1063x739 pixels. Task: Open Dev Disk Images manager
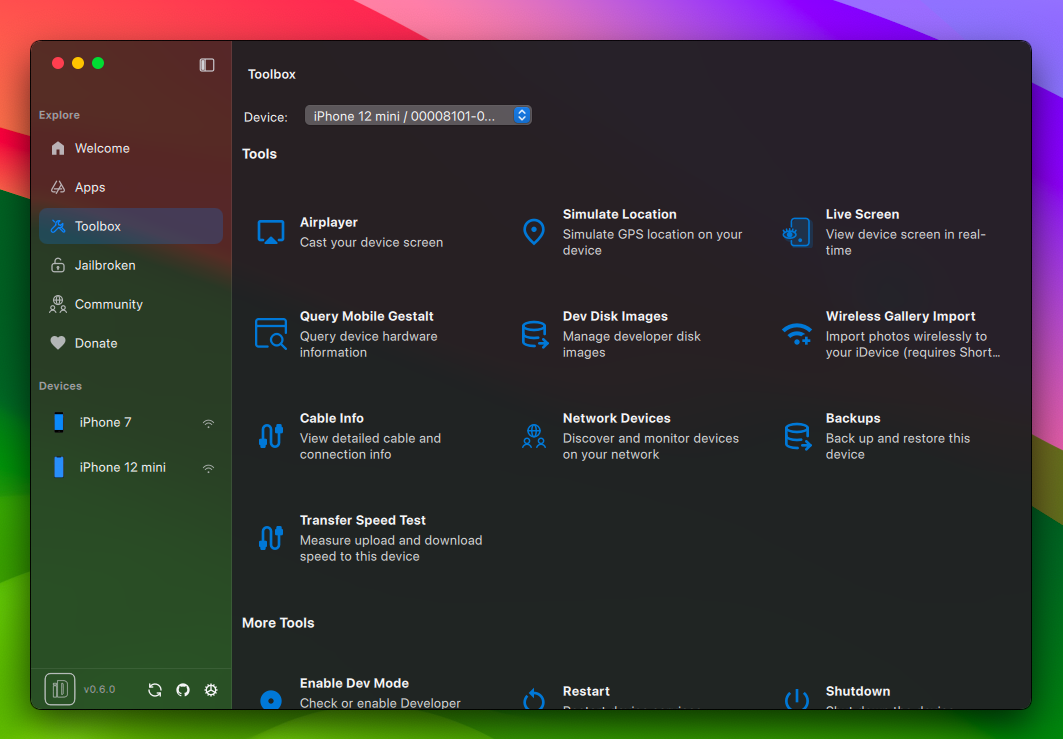(x=635, y=334)
